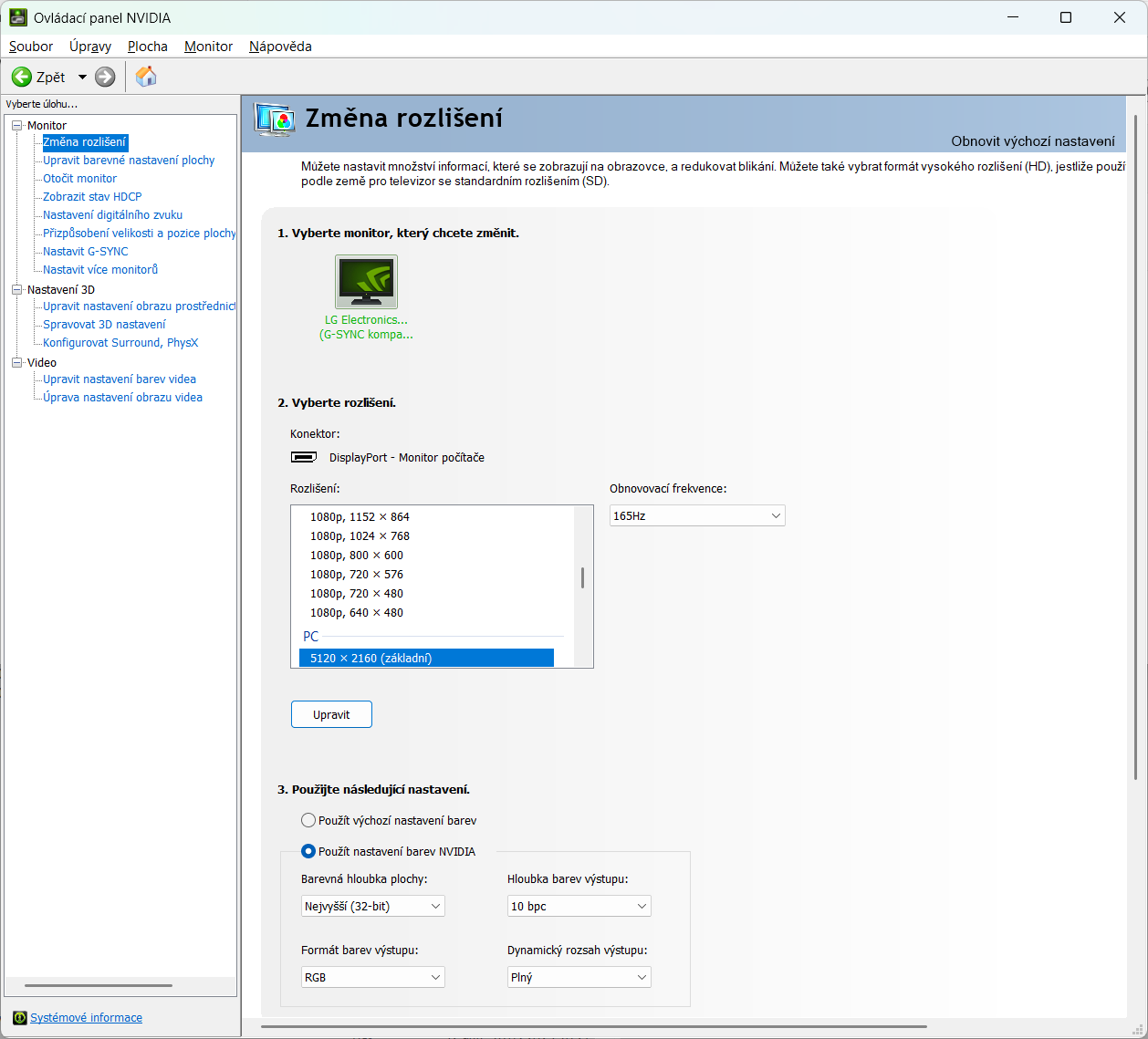Open Formát barev výstupu dropdown

coord(373,977)
